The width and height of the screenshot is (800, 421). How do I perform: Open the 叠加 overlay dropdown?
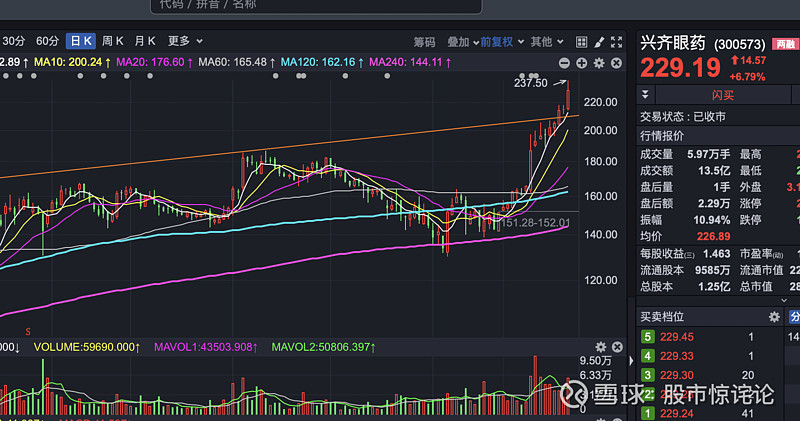click(x=462, y=42)
